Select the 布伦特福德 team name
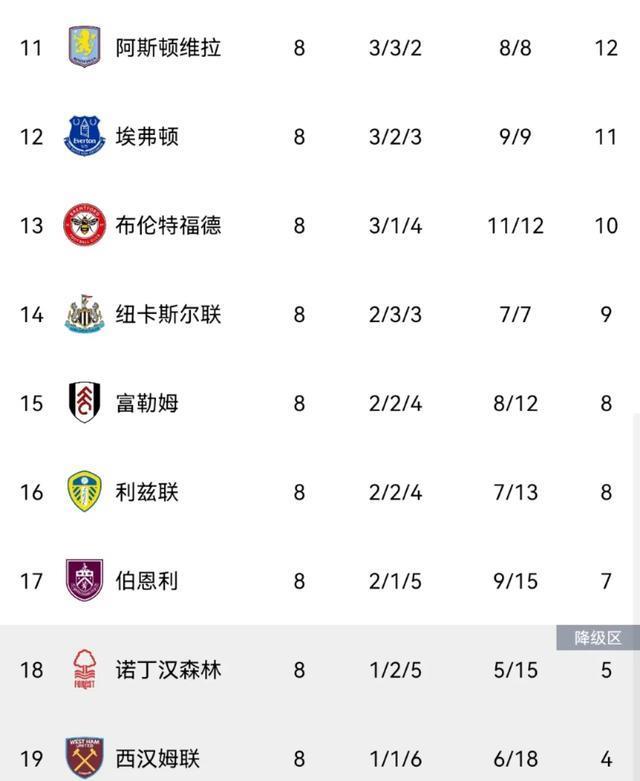The height and width of the screenshot is (781, 640). 168,225
